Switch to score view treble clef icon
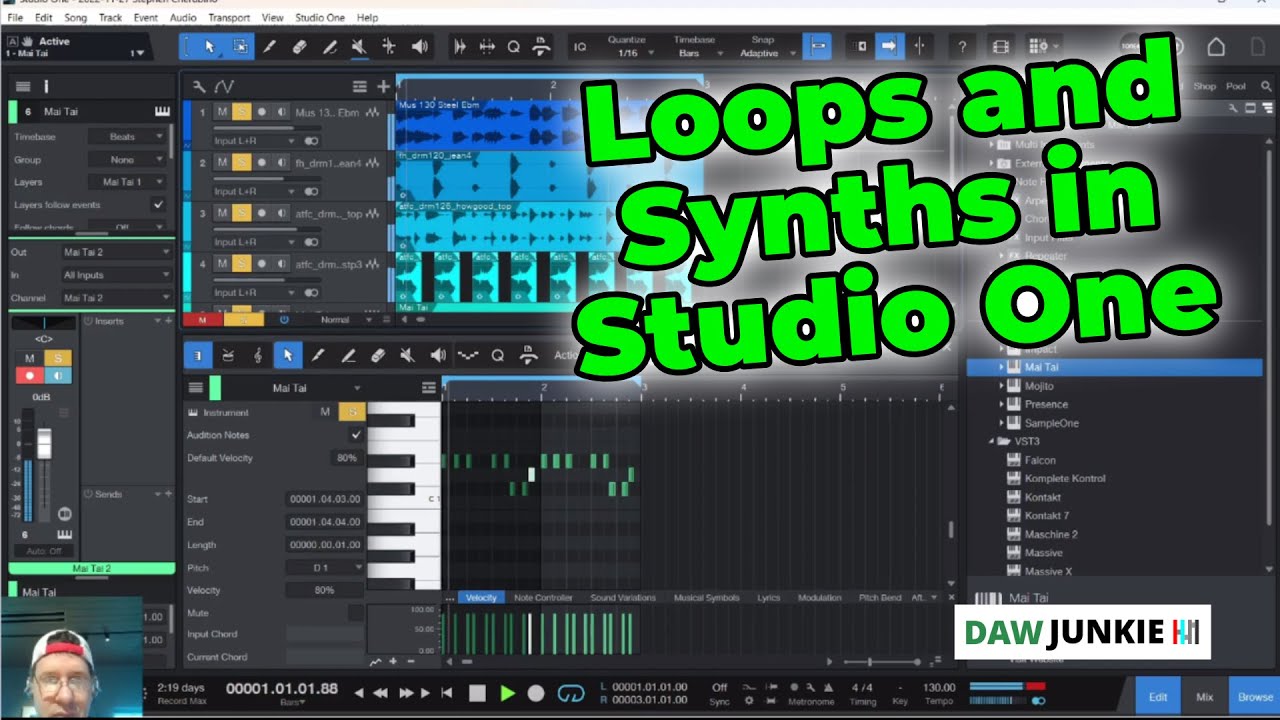This screenshot has height=720, width=1280. [258, 355]
